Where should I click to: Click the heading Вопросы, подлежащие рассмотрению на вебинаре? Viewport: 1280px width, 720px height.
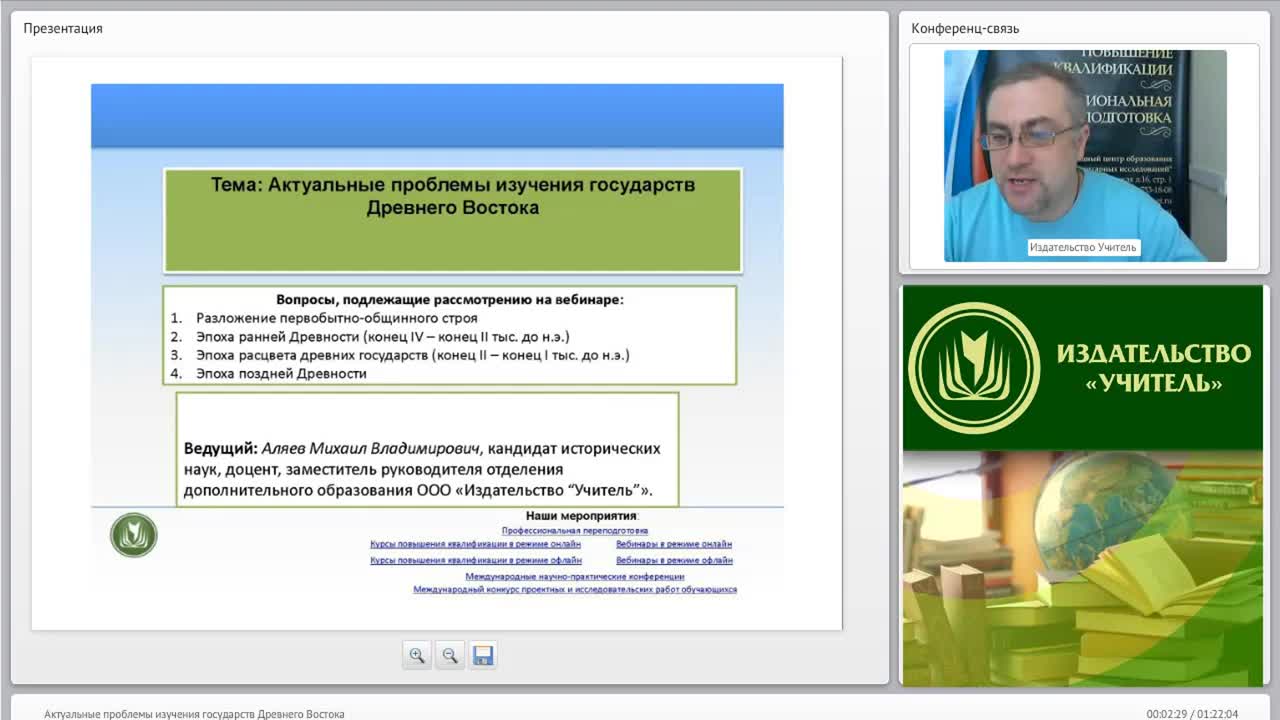pos(450,299)
